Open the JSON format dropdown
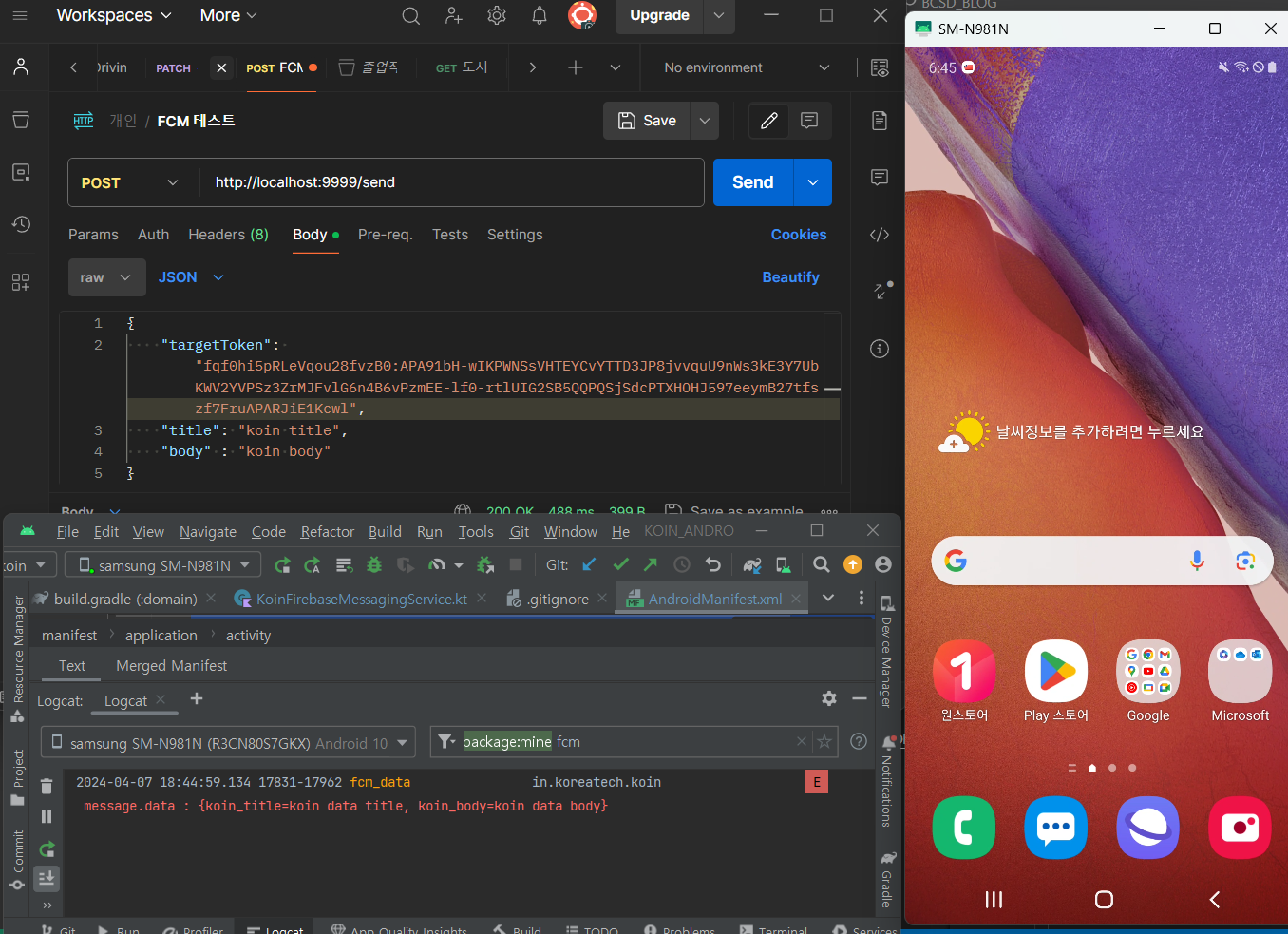The height and width of the screenshot is (934, 1288). pos(191,277)
